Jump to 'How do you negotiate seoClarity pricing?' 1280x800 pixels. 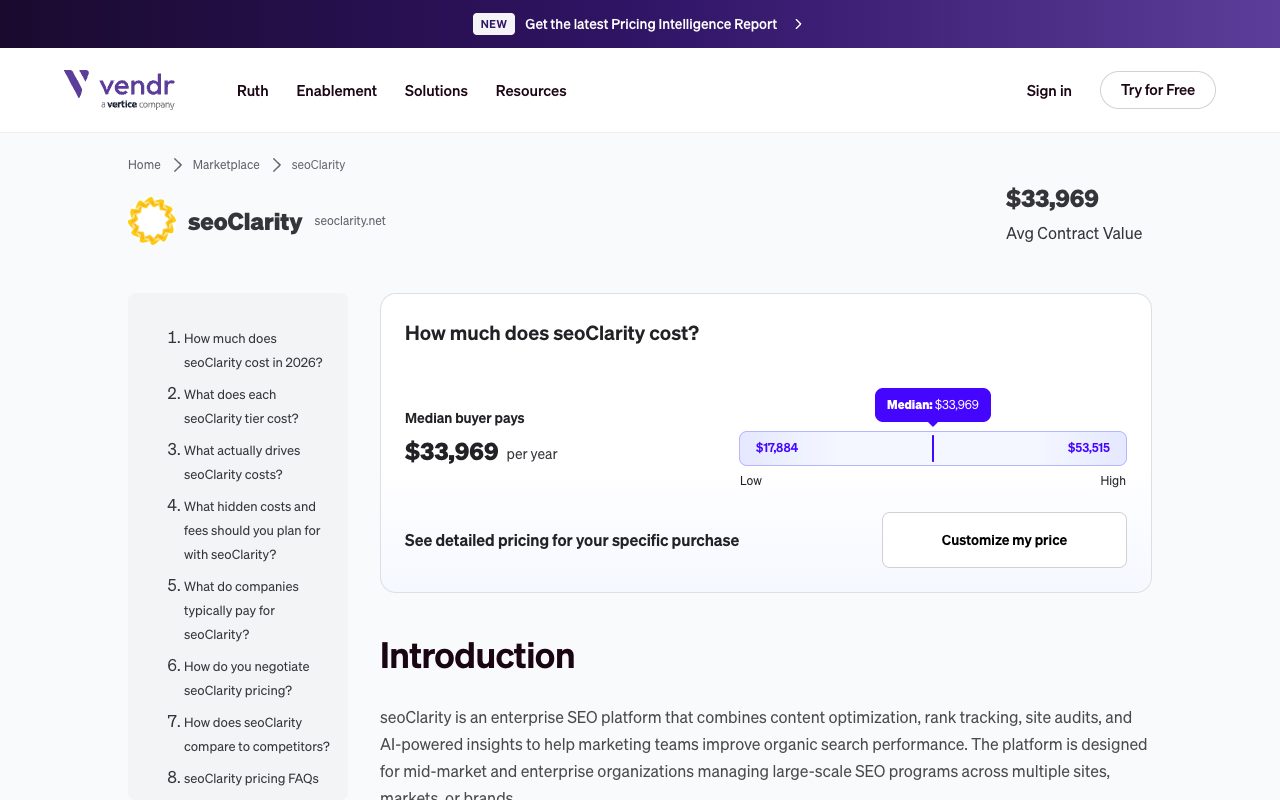coord(247,678)
